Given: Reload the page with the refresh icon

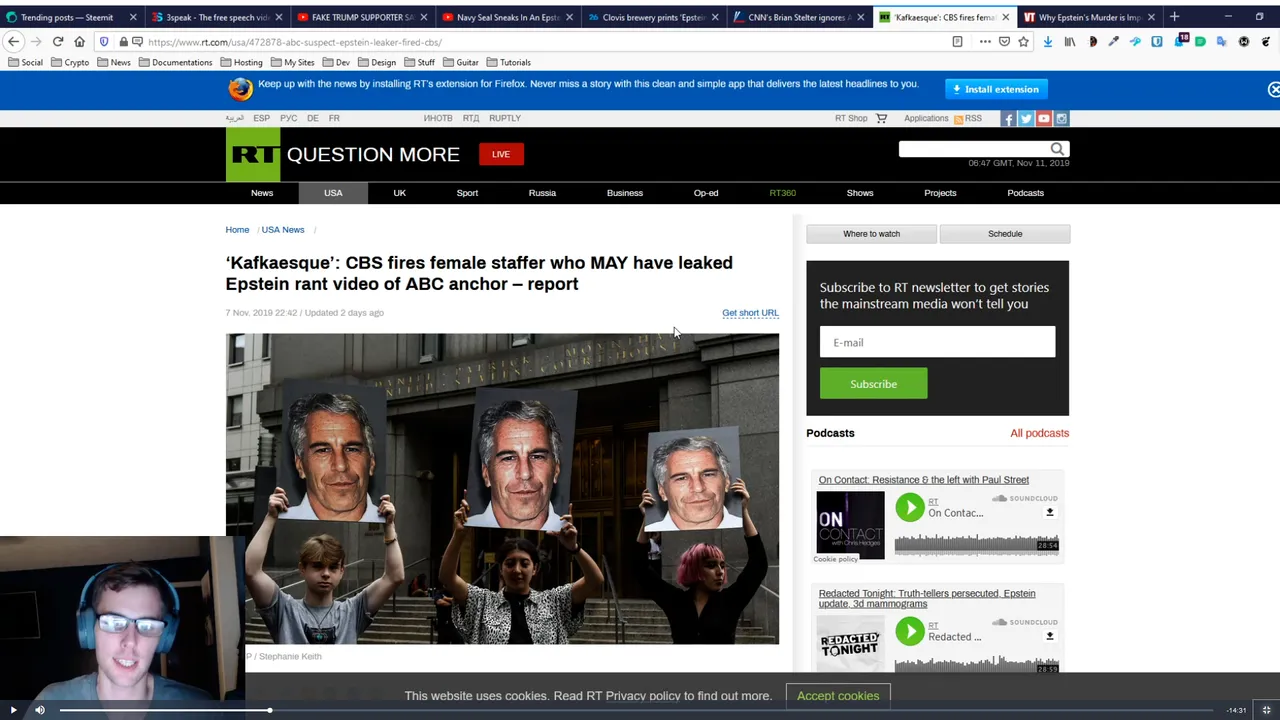Looking at the screenshot, I should pyautogui.click(x=58, y=42).
